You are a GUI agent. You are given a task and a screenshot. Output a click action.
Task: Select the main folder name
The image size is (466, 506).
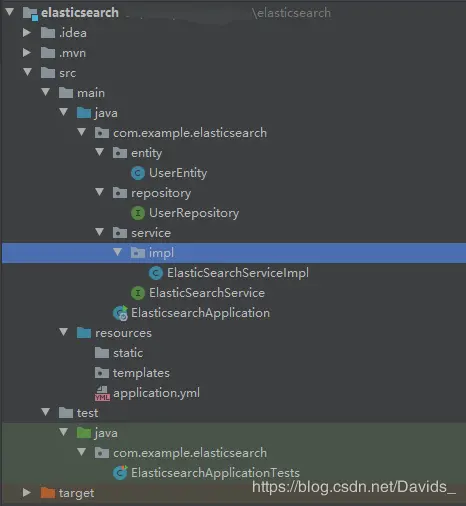pyautogui.click(x=91, y=93)
